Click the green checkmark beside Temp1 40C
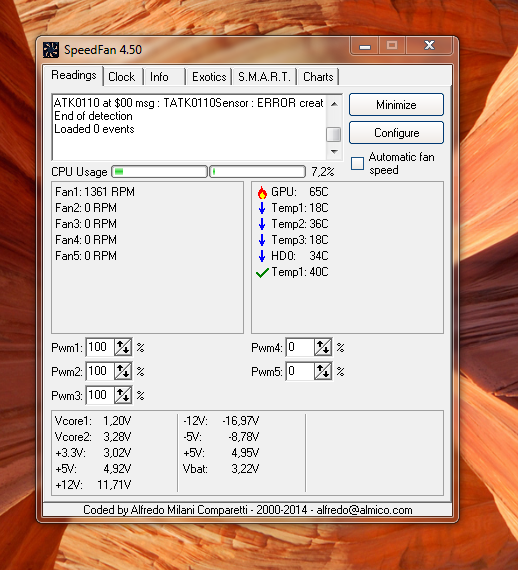This screenshot has width=518, height=570. coord(262,273)
